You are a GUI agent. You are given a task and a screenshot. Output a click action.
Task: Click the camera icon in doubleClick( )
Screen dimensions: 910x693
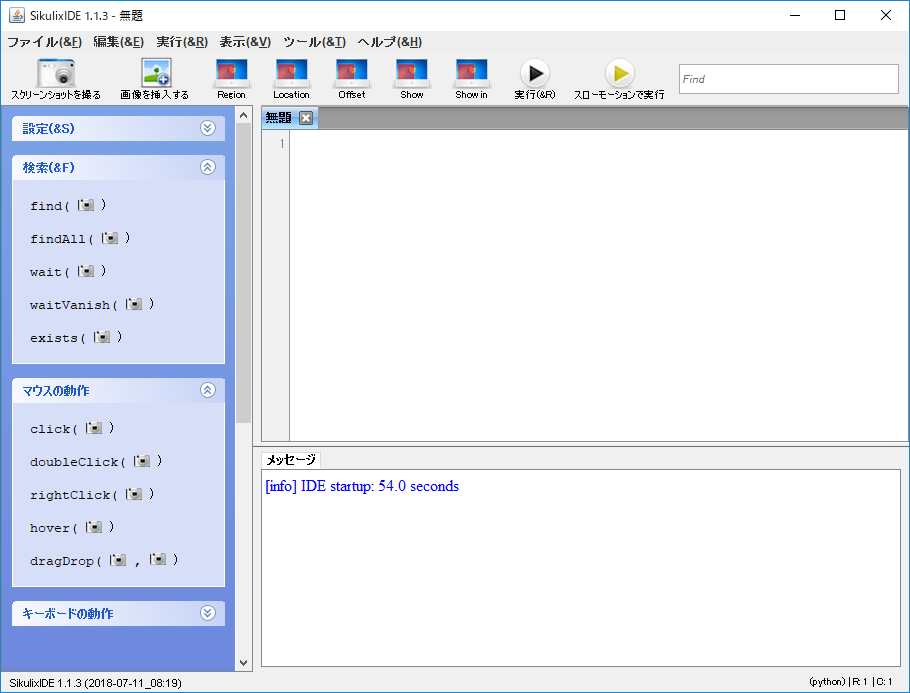tap(142, 461)
